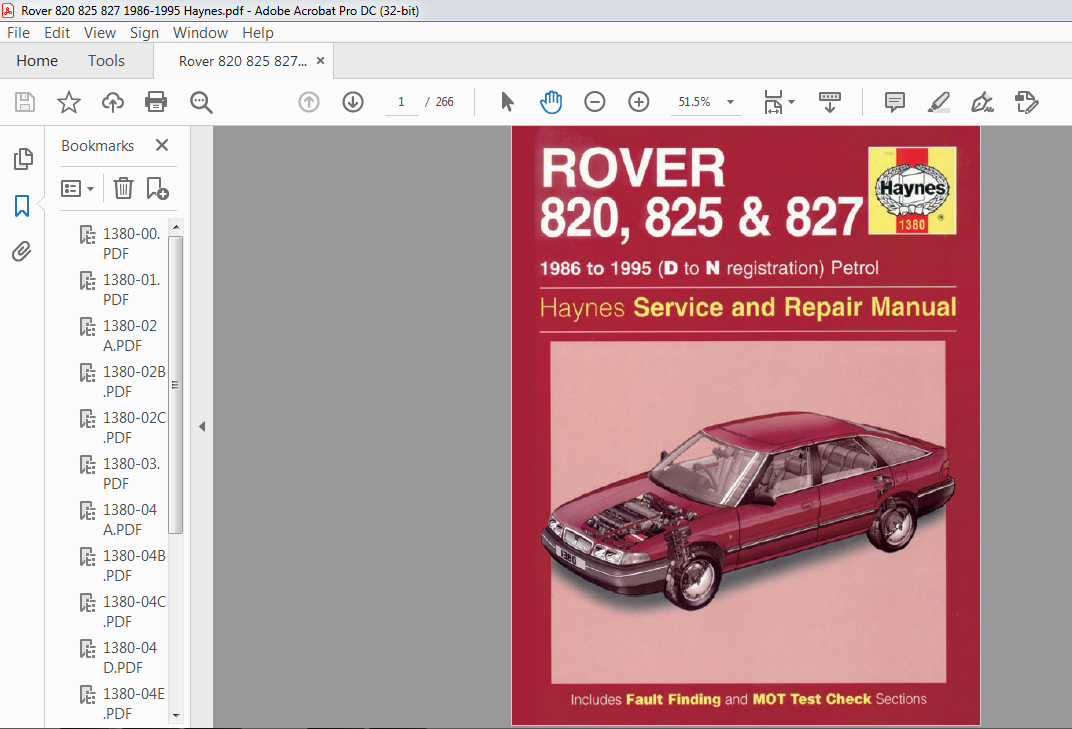Add document to starred with star icon
The width and height of the screenshot is (1072, 729).
click(68, 103)
